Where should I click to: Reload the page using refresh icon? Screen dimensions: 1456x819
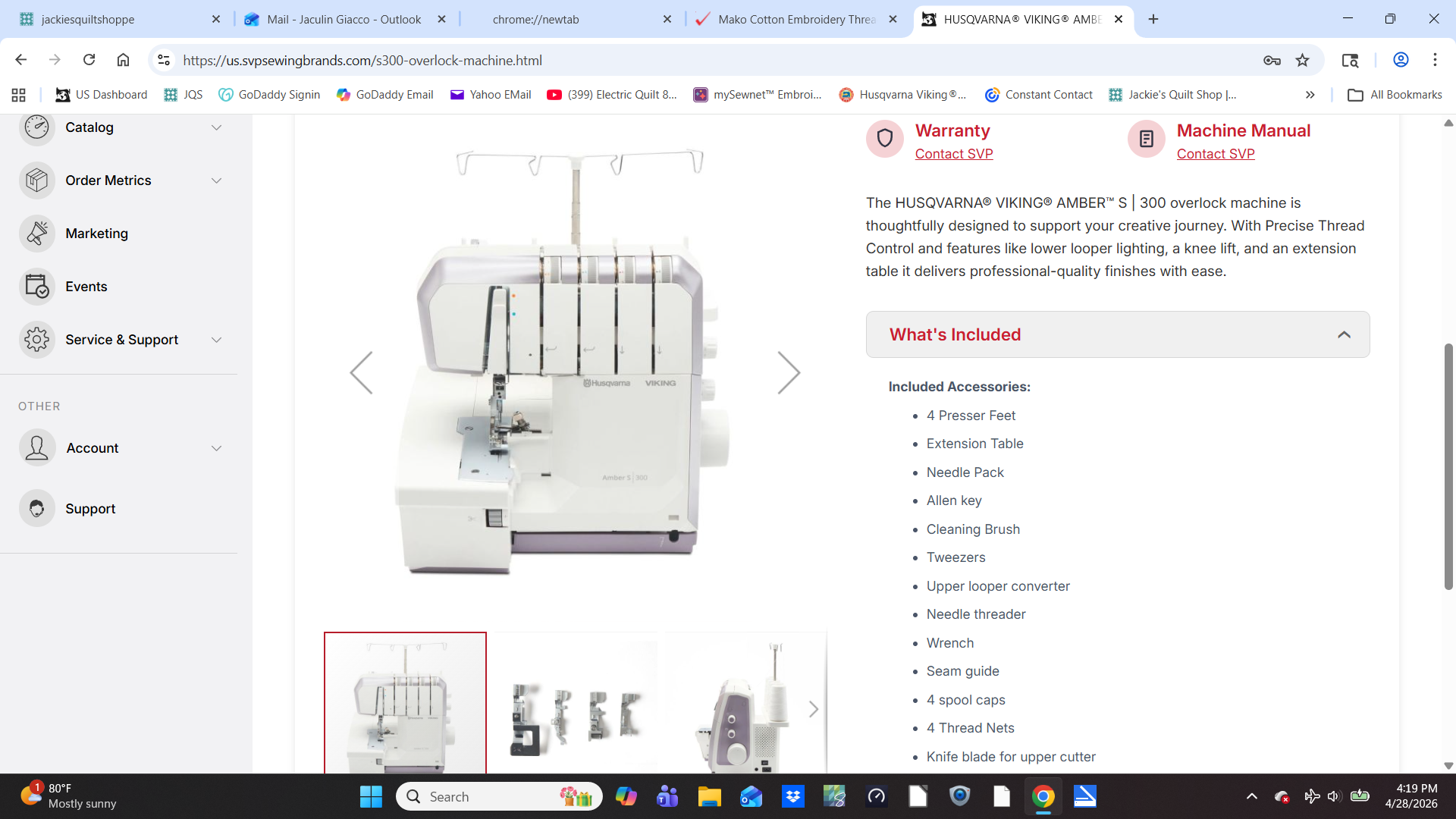point(89,60)
